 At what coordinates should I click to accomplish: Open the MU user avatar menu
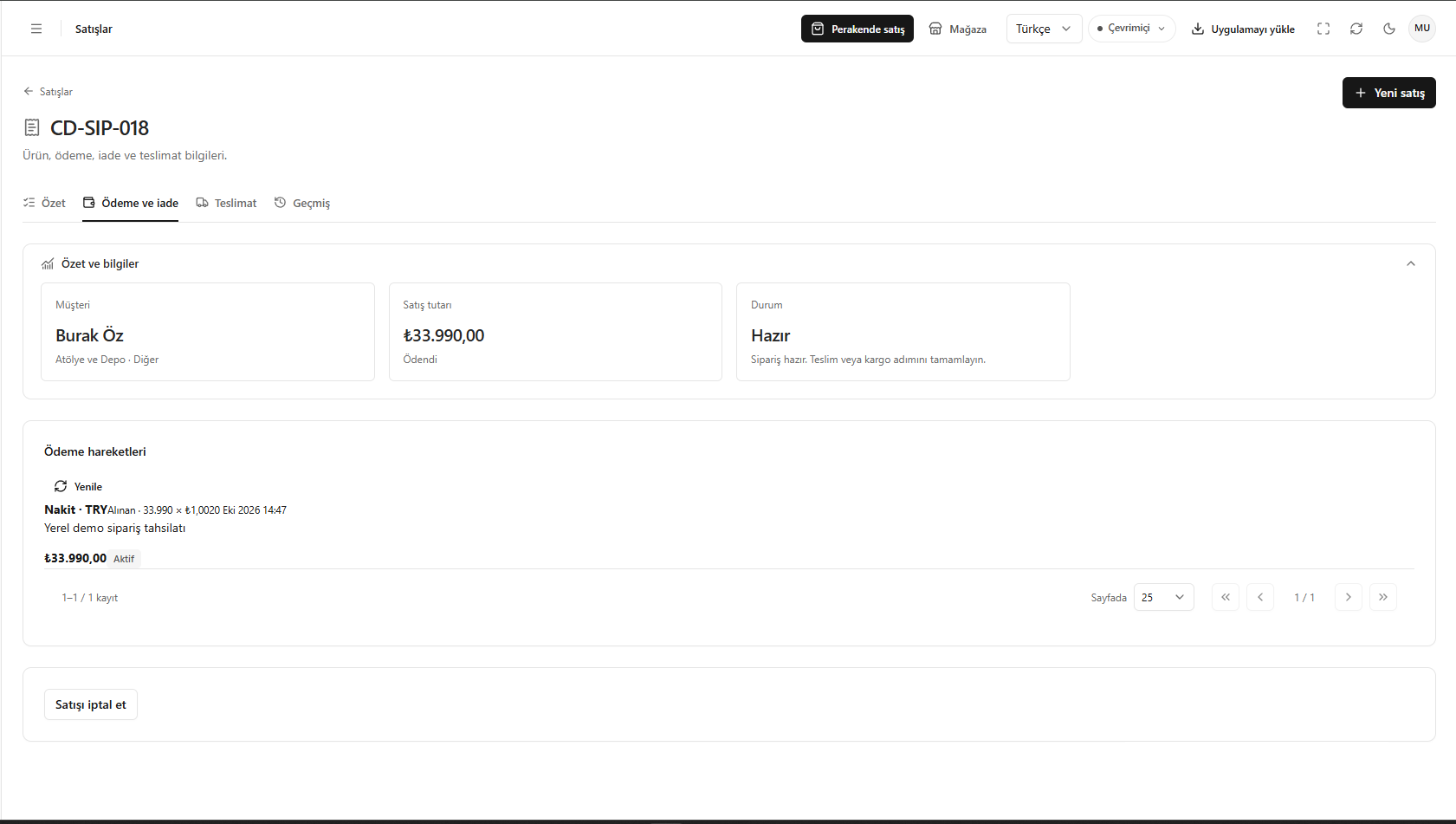point(1422,29)
